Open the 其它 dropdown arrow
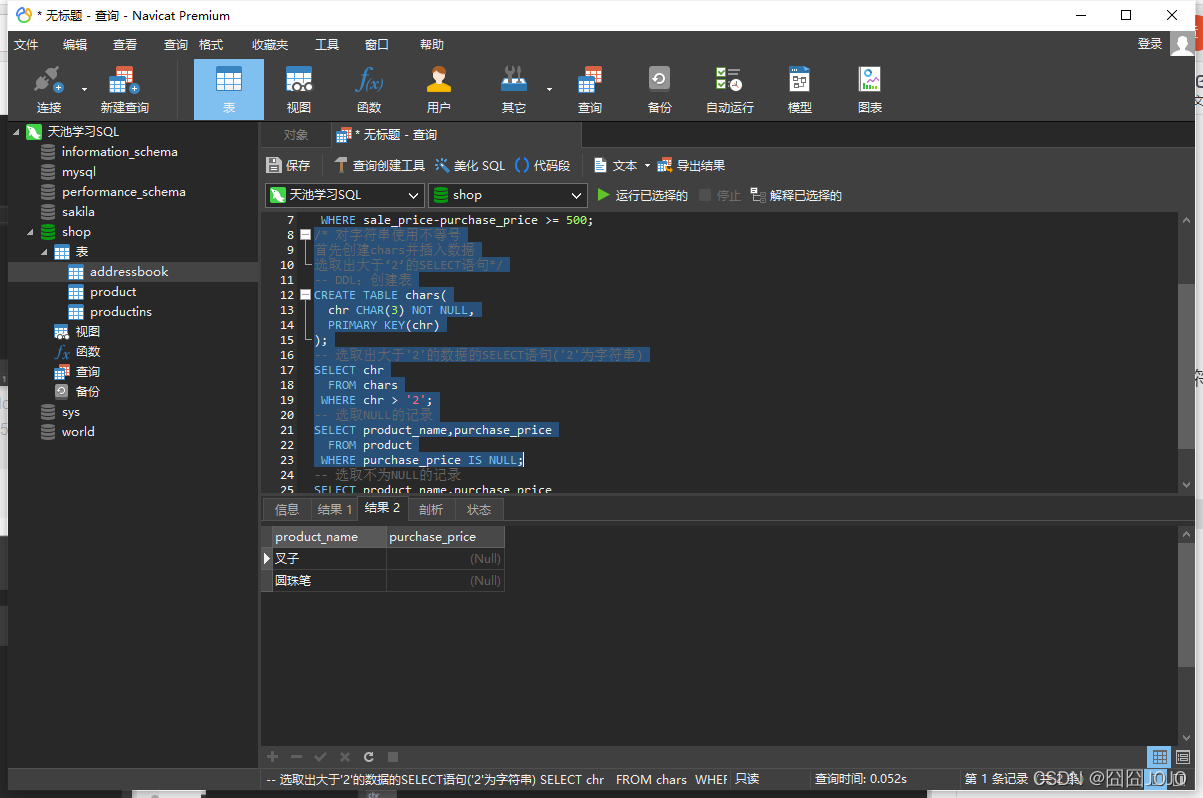The width and height of the screenshot is (1203, 798). pyautogui.click(x=549, y=90)
